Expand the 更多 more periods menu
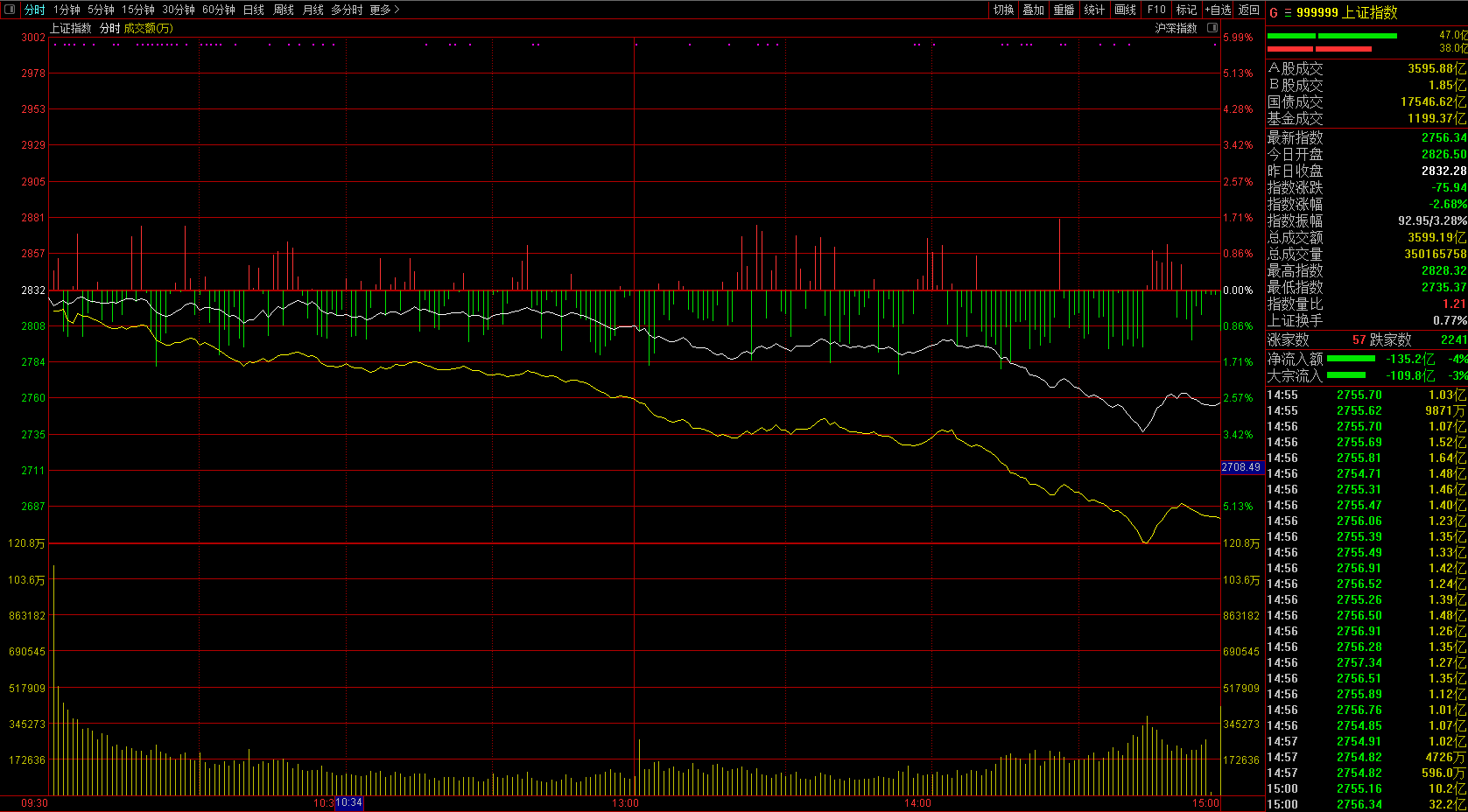Screen dimensions: 1468x812 pos(384,10)
